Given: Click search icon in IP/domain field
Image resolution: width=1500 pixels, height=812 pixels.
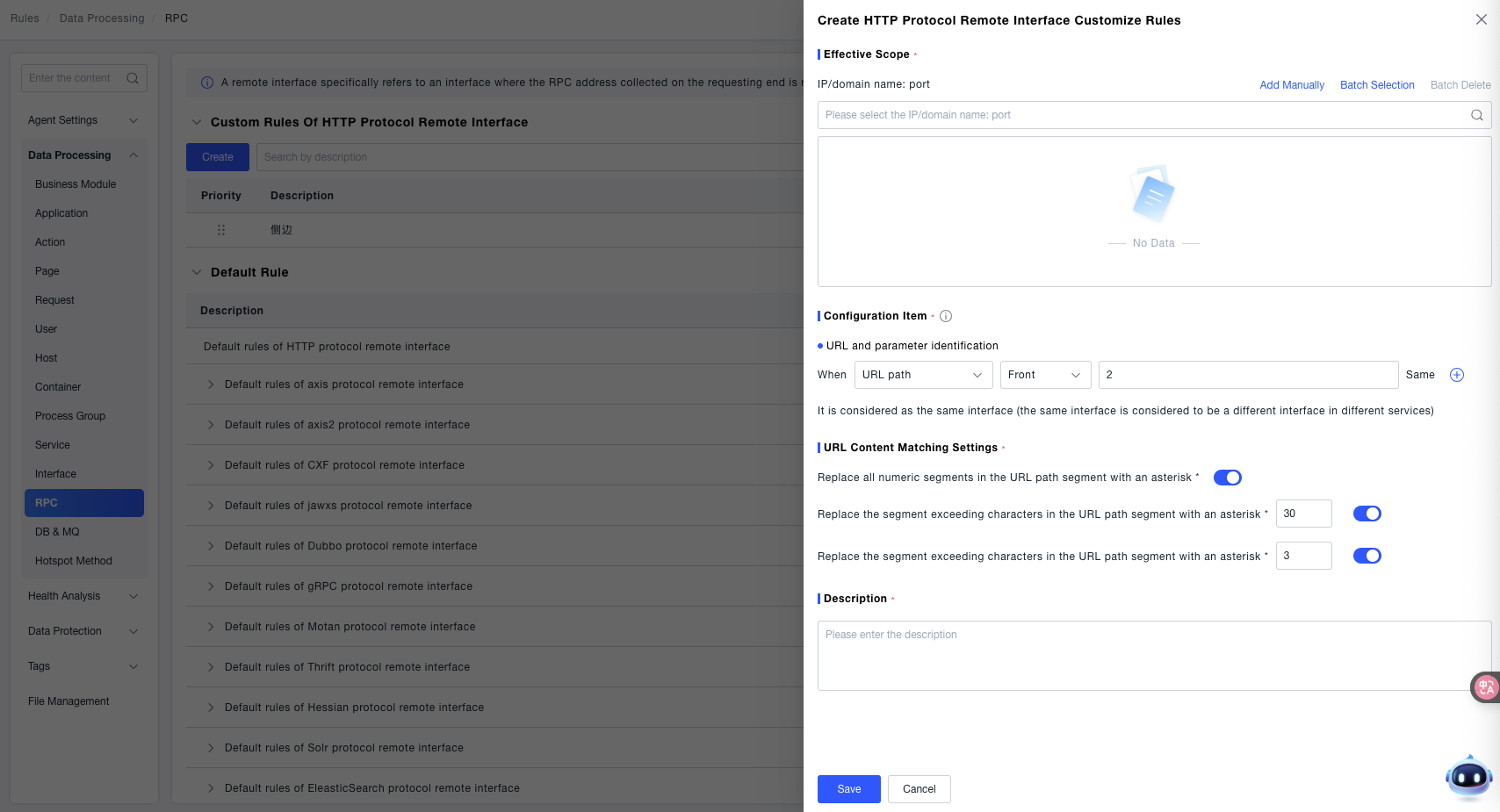Looking at the screenshot, I should 1476,115.
